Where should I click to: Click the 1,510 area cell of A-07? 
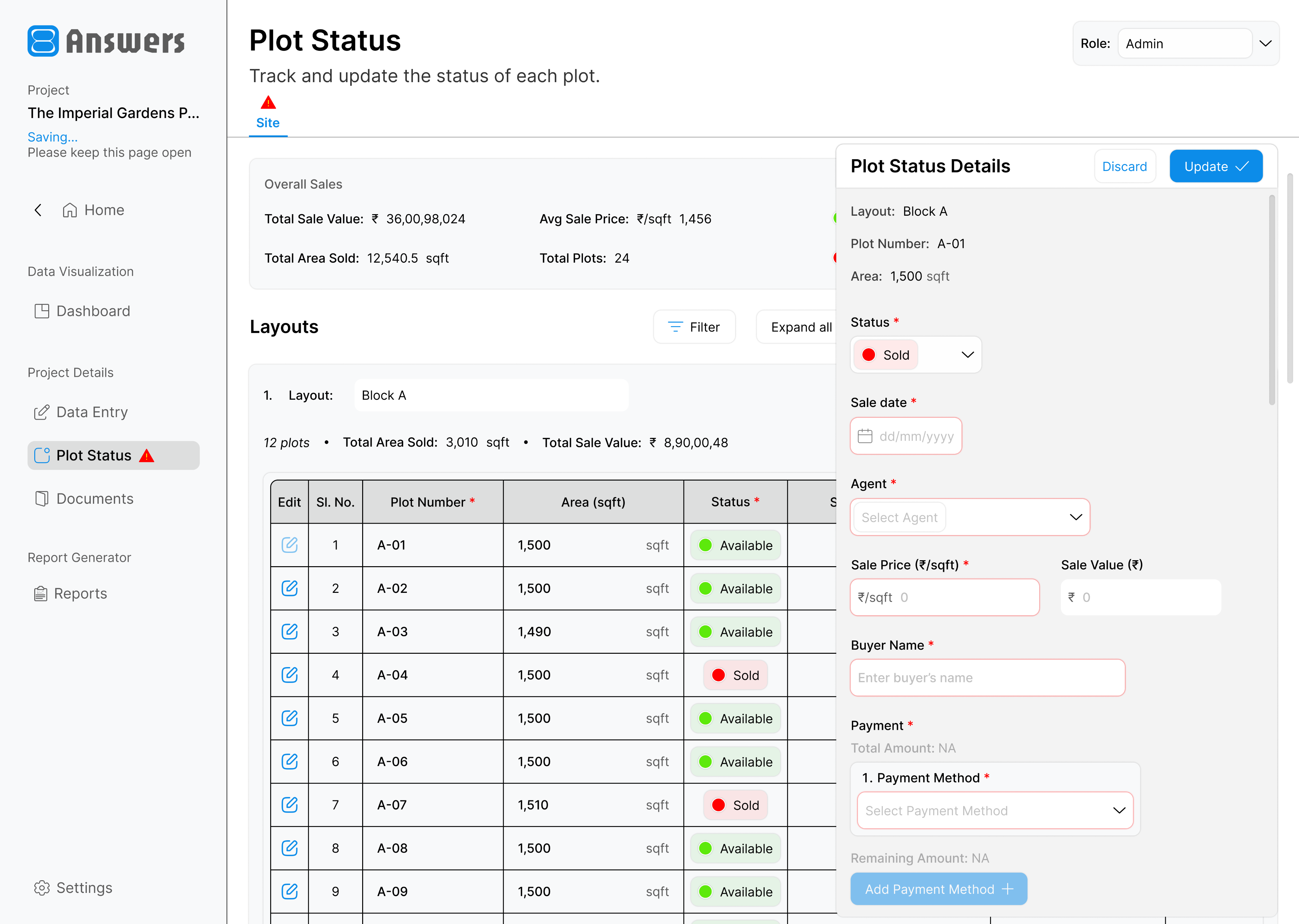pyautogui.click(x=593, y=804)
